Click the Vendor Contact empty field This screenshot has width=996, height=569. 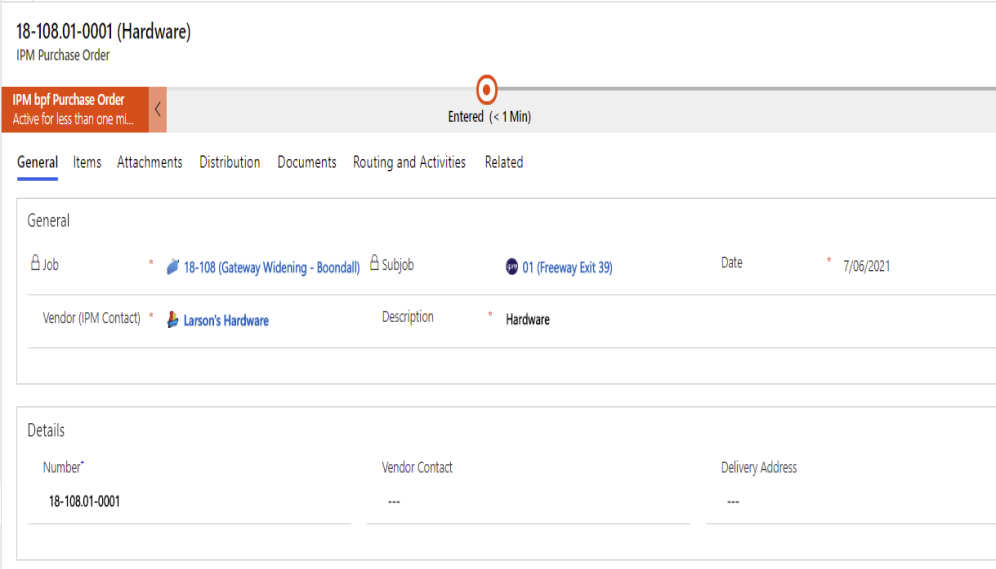528,502
